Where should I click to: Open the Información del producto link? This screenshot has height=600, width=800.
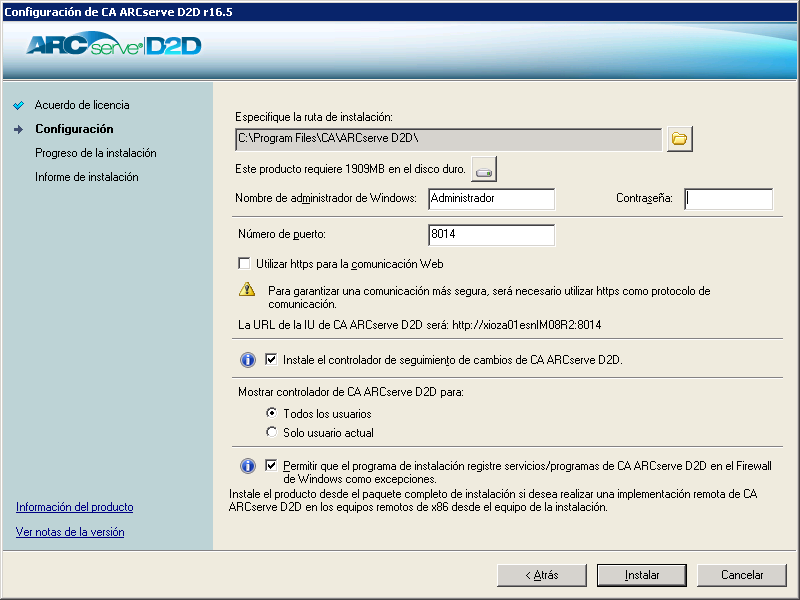(73, 507)
